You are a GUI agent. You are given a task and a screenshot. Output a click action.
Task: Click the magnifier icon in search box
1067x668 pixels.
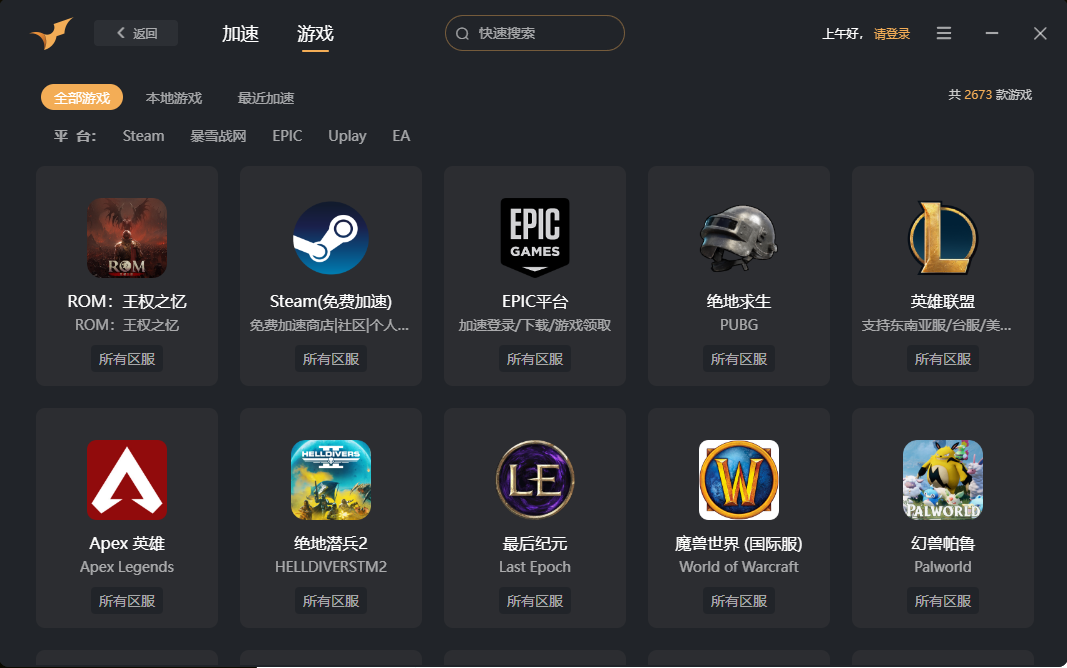(x=463, y=33)
